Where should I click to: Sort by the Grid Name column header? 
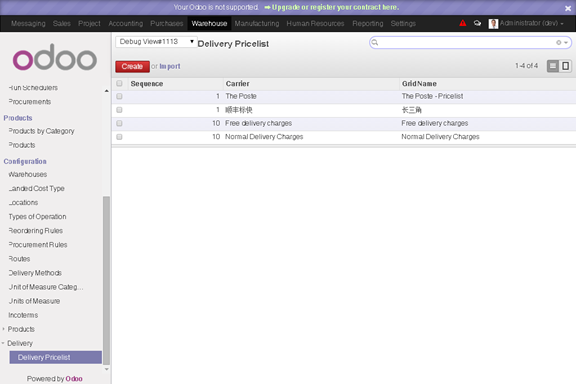click(x=419, y=84)
